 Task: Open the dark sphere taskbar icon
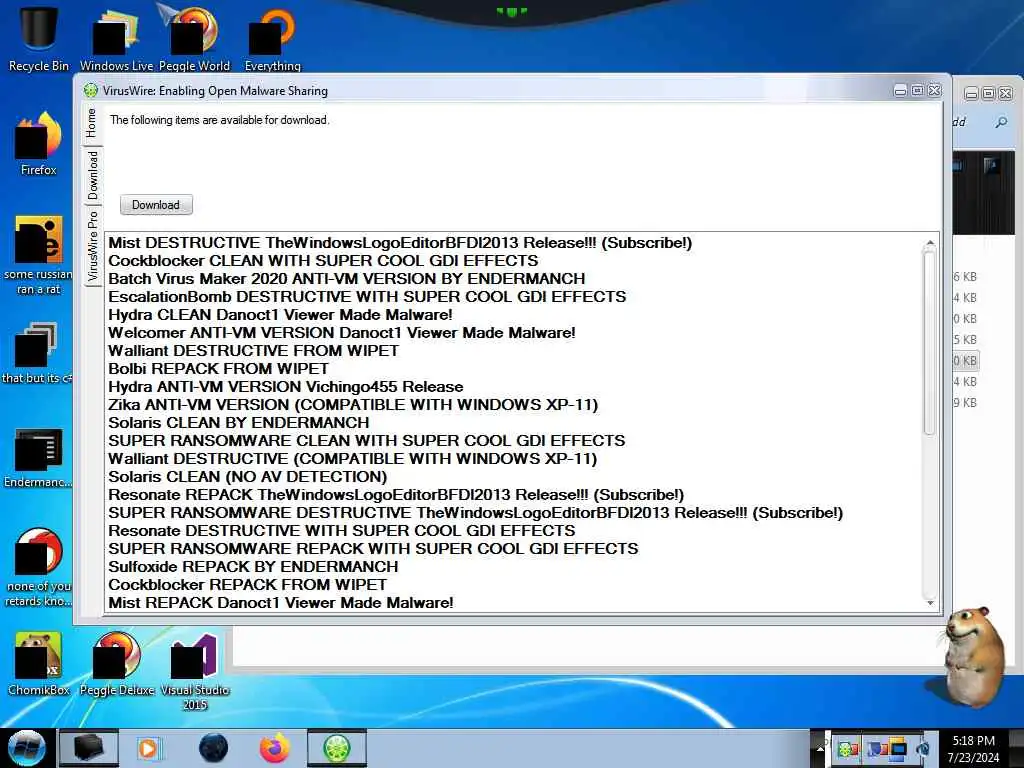213,748
